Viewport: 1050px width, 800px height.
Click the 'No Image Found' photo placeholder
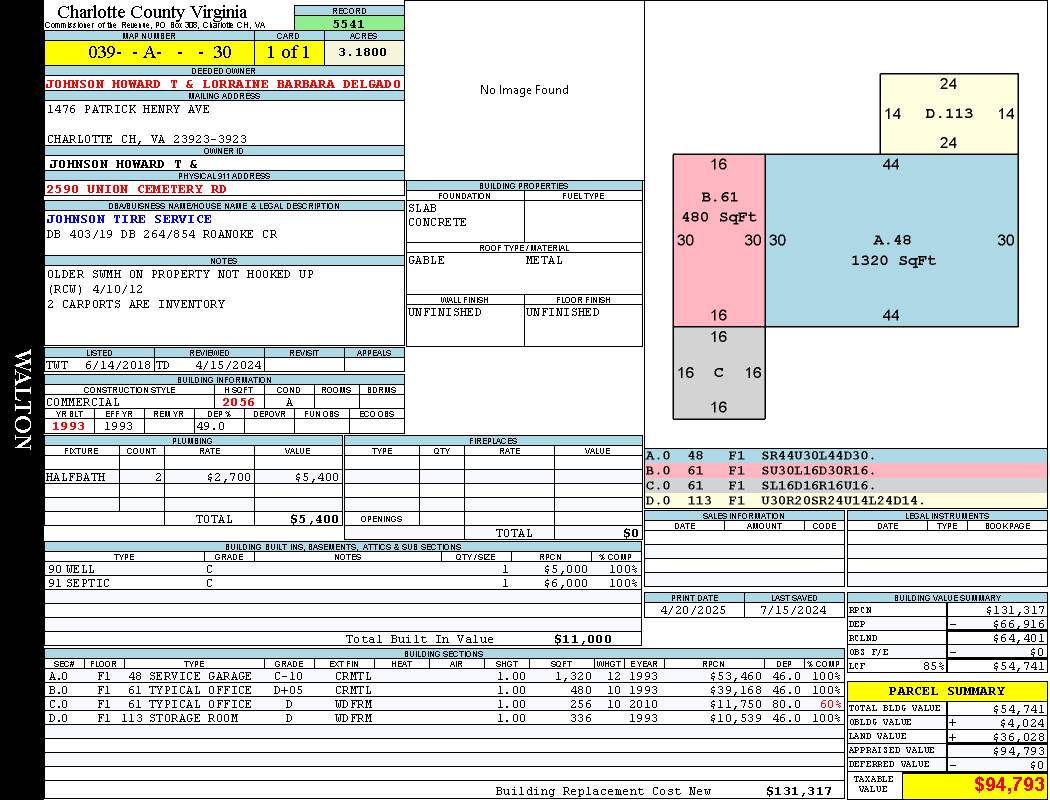pos(524,90)
